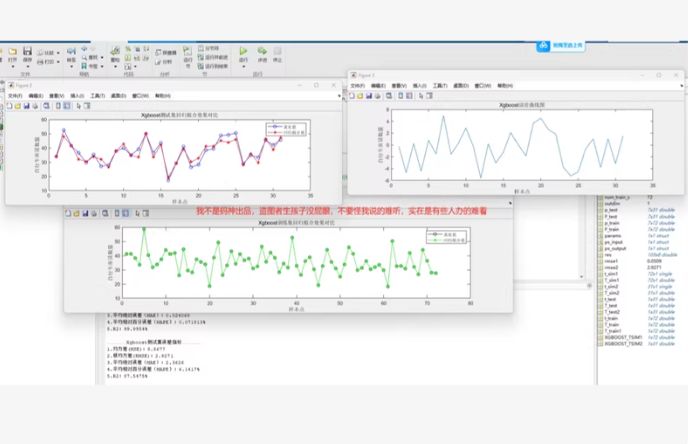Click Print icon in Figure 2 toolbar
The image size is (698, 444).
click(35, 106)
